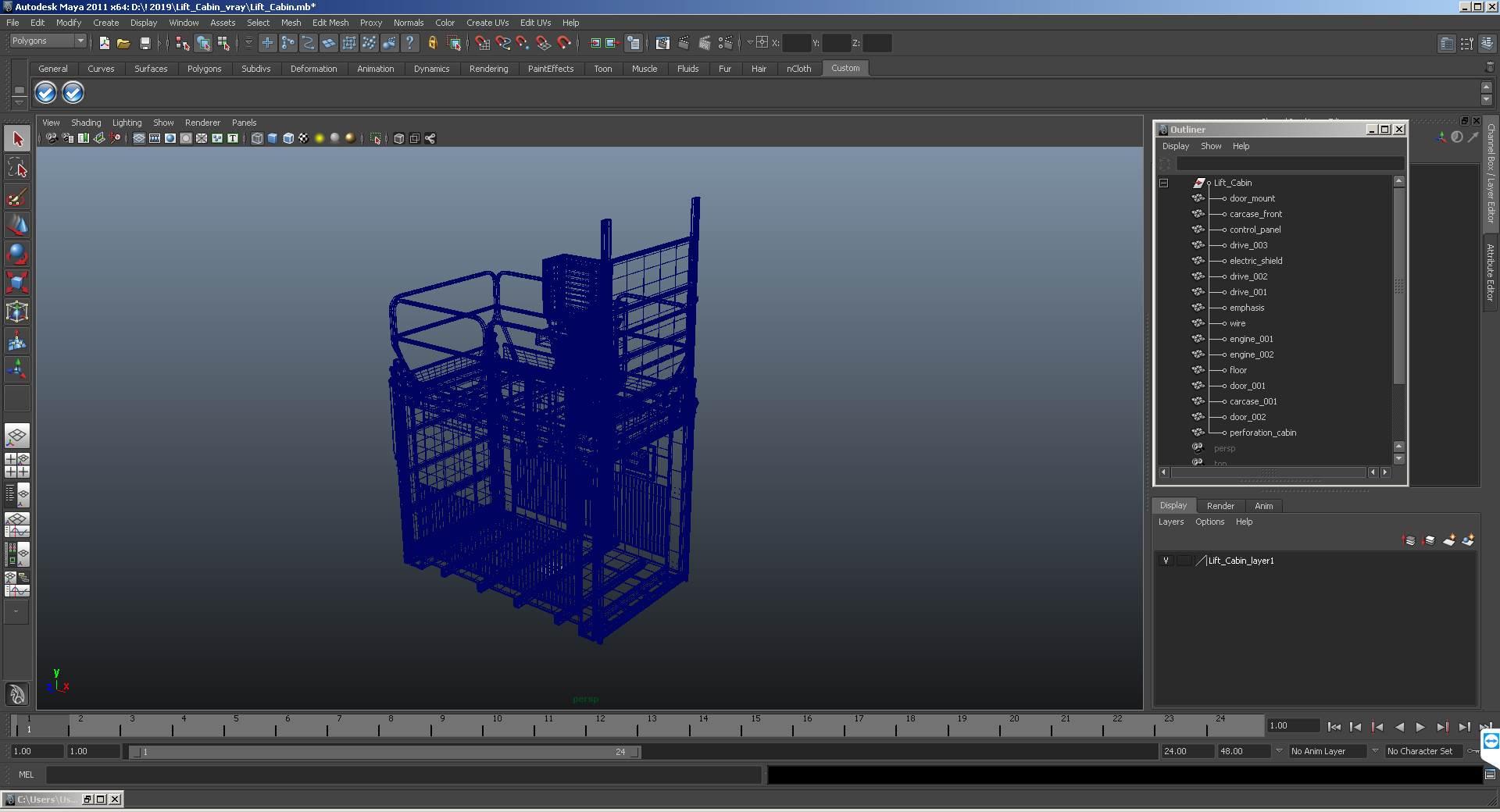The image size is (1500, 812).
Task: Click the Snap to grids magnet
Action: pos(482,44)
